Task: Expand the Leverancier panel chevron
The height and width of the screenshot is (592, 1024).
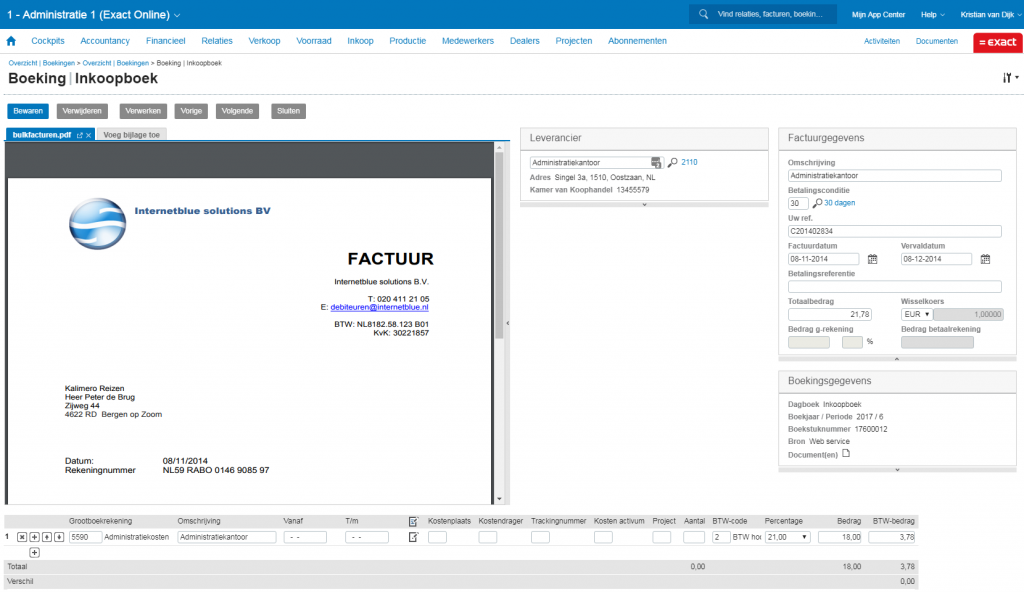Action: (644, 205)
